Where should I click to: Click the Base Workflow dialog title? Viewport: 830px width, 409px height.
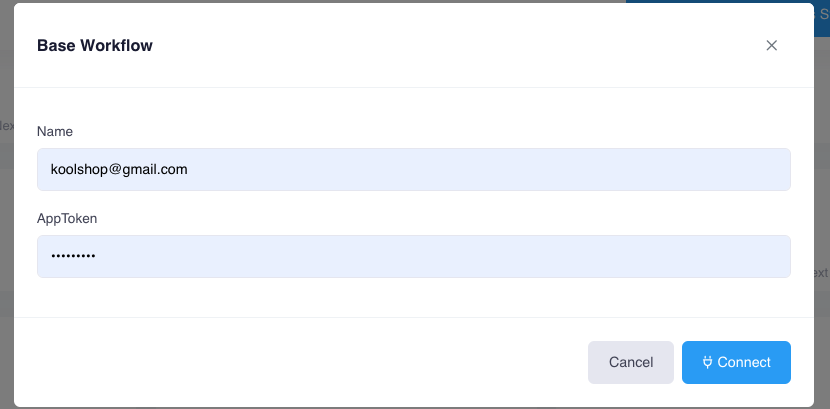tap(95, 45)
